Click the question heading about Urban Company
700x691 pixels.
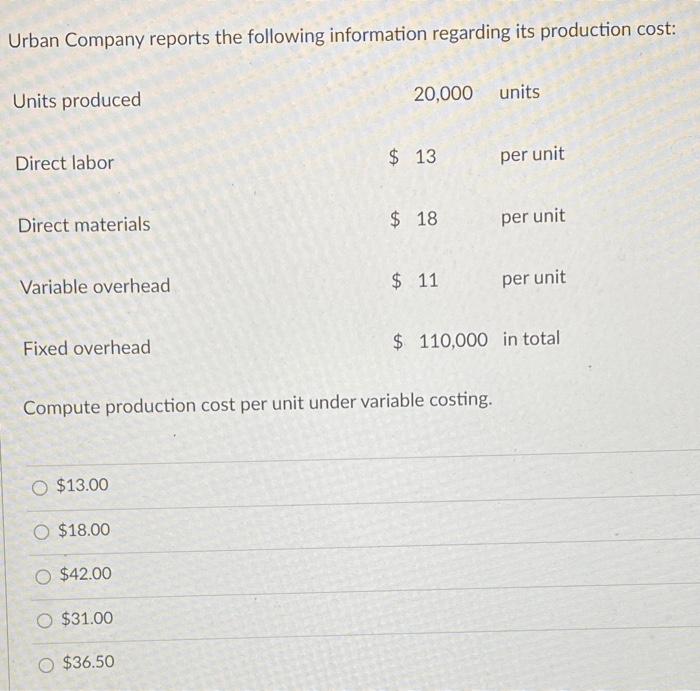(x=342, y=35)
